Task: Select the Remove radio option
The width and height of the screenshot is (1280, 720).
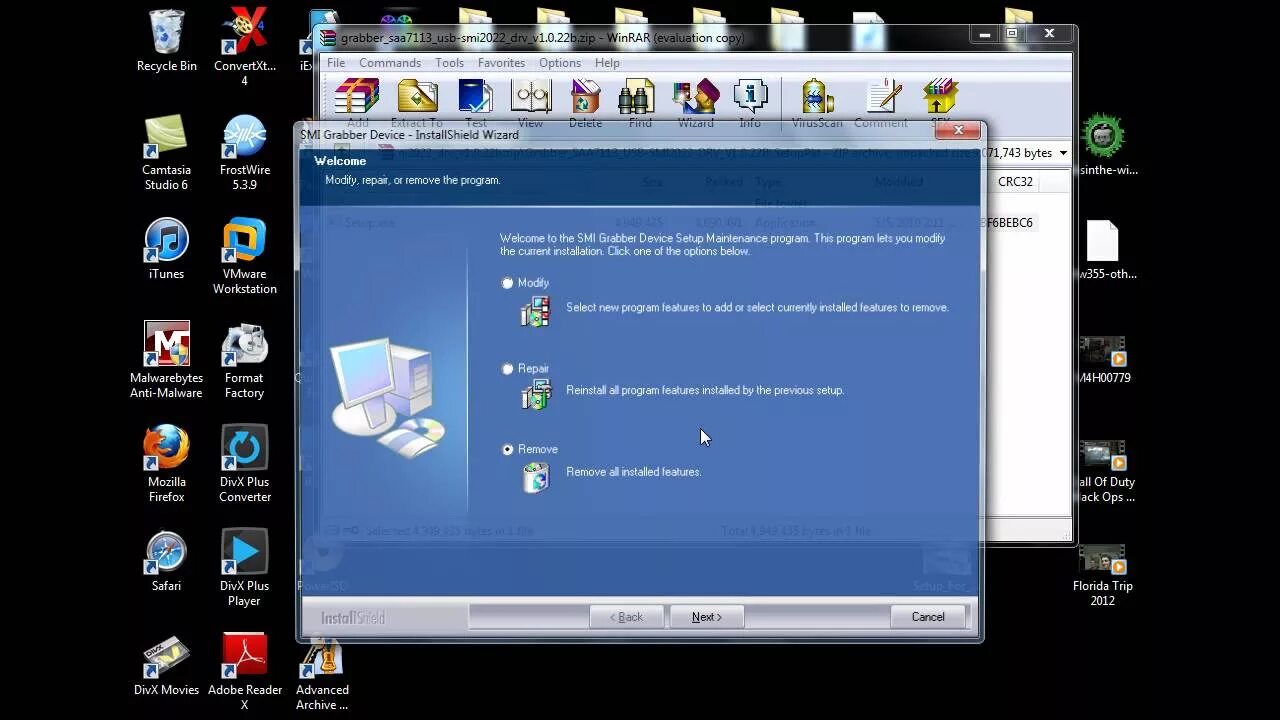Action: pos(508,450)
